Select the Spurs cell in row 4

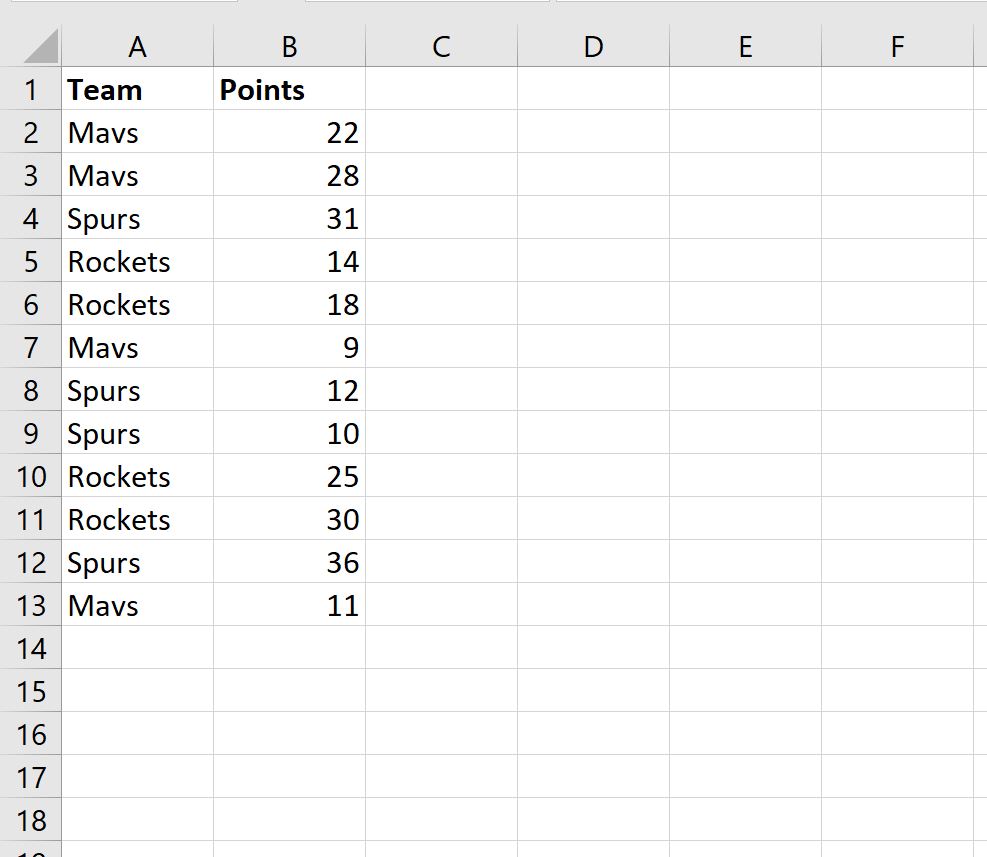coord(137,218)
